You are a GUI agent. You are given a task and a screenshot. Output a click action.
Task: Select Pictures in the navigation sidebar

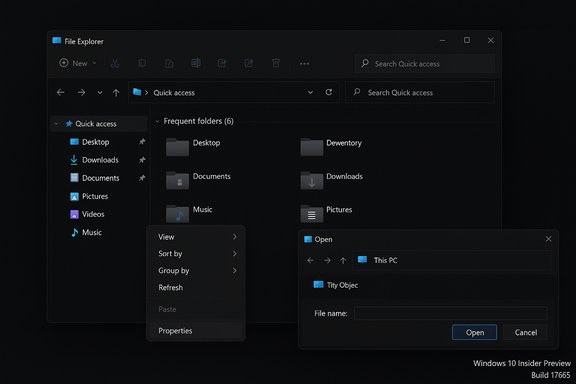pos(95,196)
